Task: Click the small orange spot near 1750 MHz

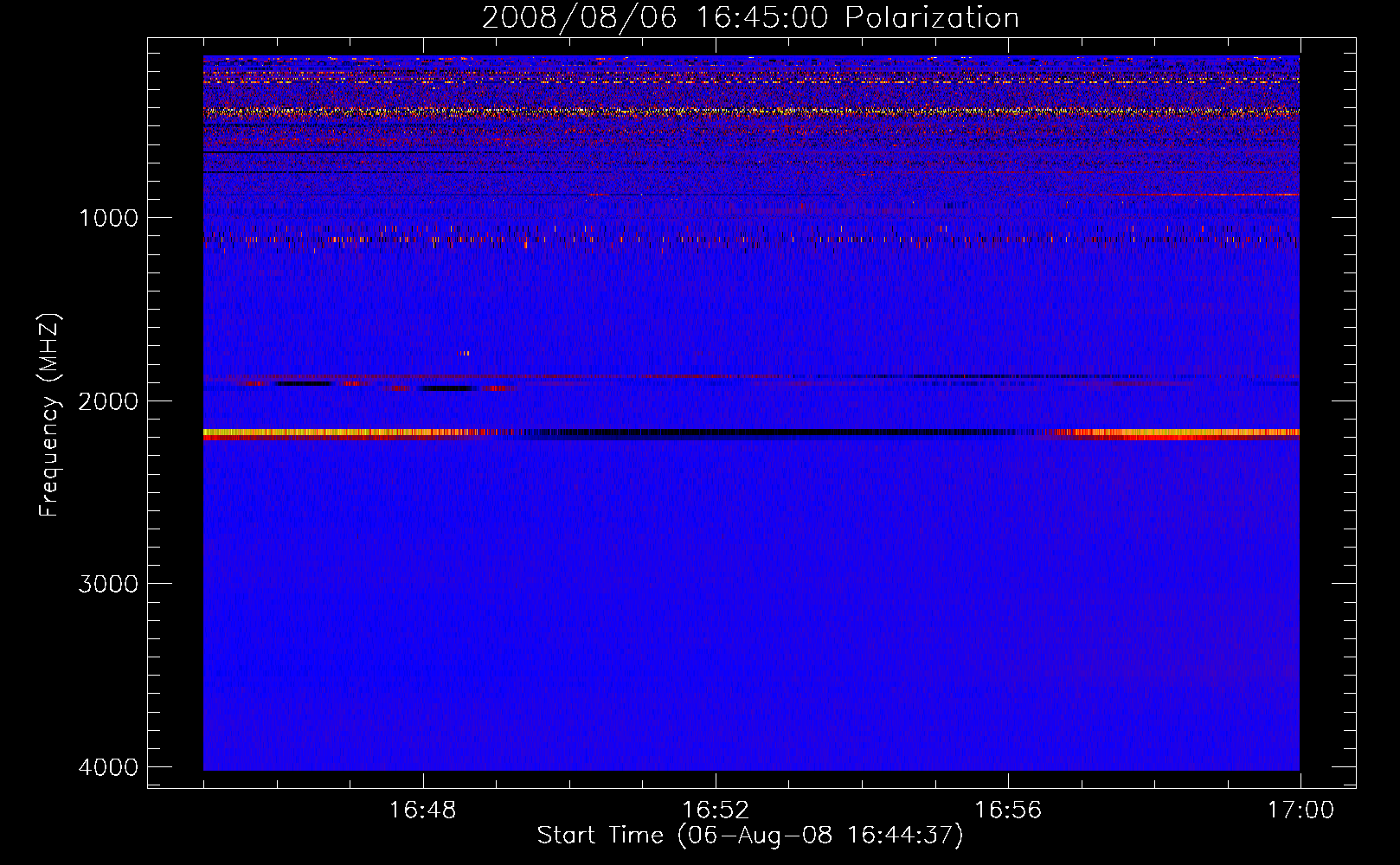Action: click(x=463, y=353)
